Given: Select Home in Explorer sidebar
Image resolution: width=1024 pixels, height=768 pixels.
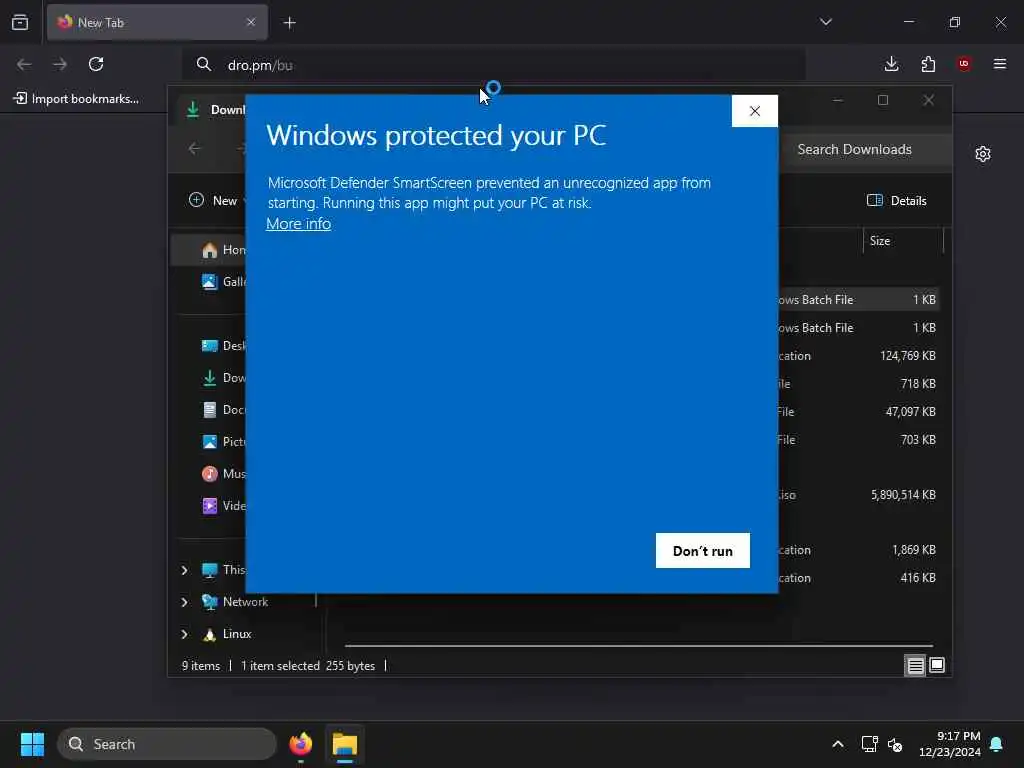Looking at the screenshot, I should pyautogui.click(x=208, y=250).
